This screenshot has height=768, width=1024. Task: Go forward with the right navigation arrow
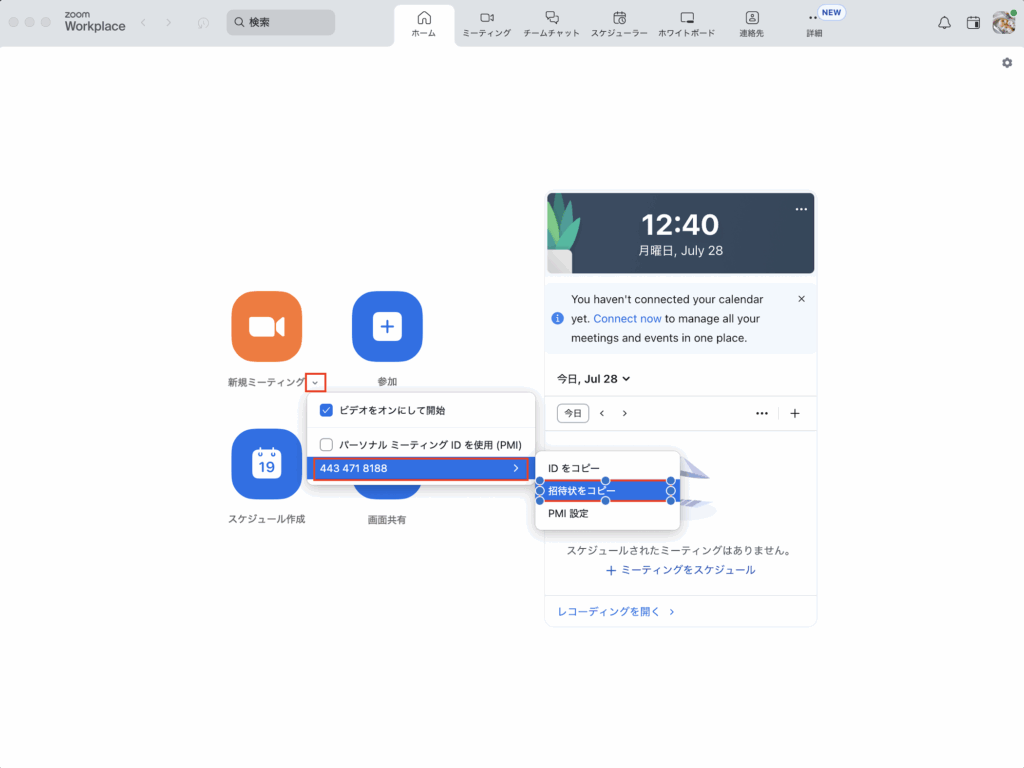168,22
